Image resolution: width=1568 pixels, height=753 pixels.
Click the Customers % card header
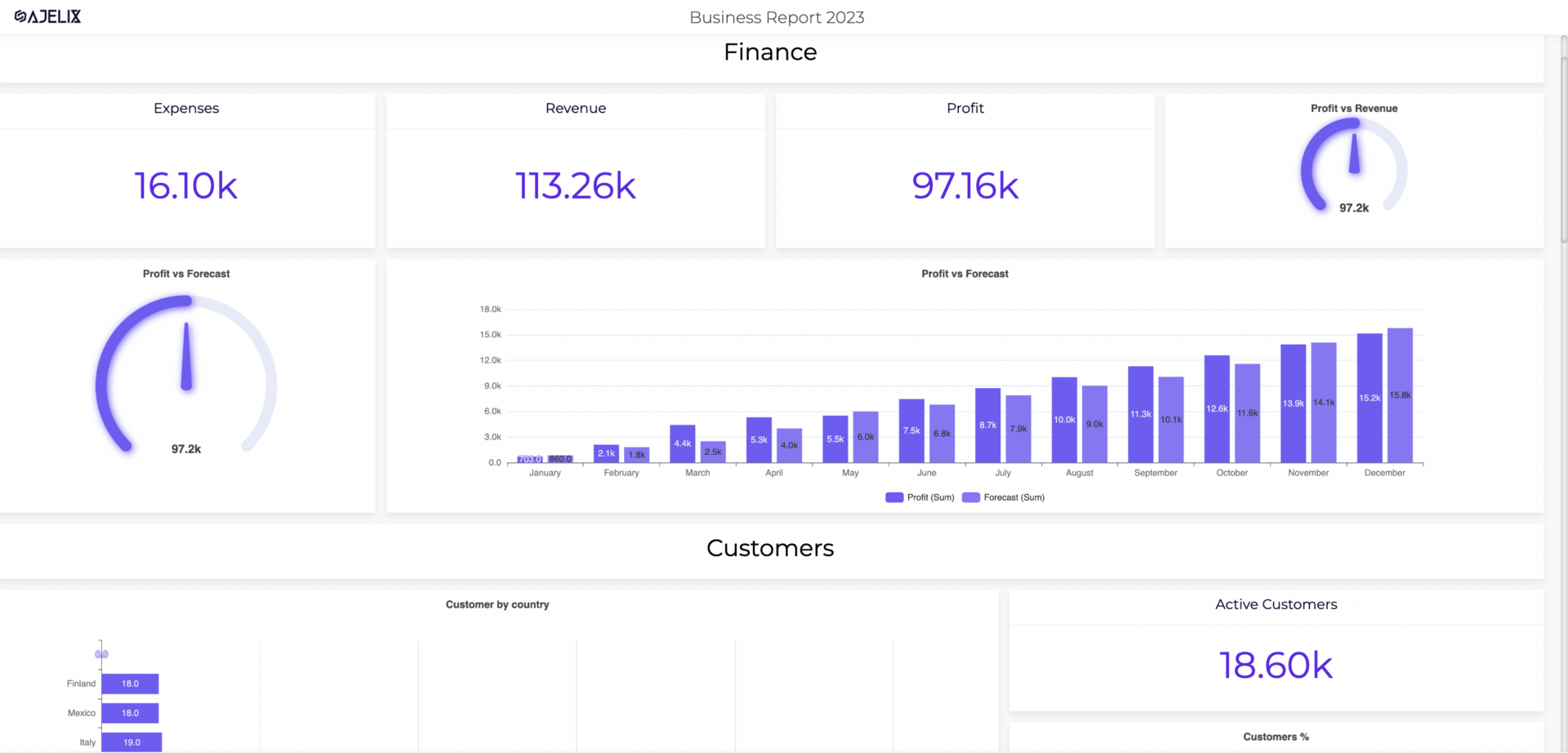(1276, 736)
